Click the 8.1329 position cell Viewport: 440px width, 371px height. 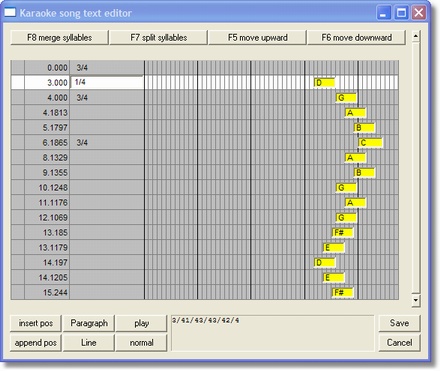click(47, 158)
